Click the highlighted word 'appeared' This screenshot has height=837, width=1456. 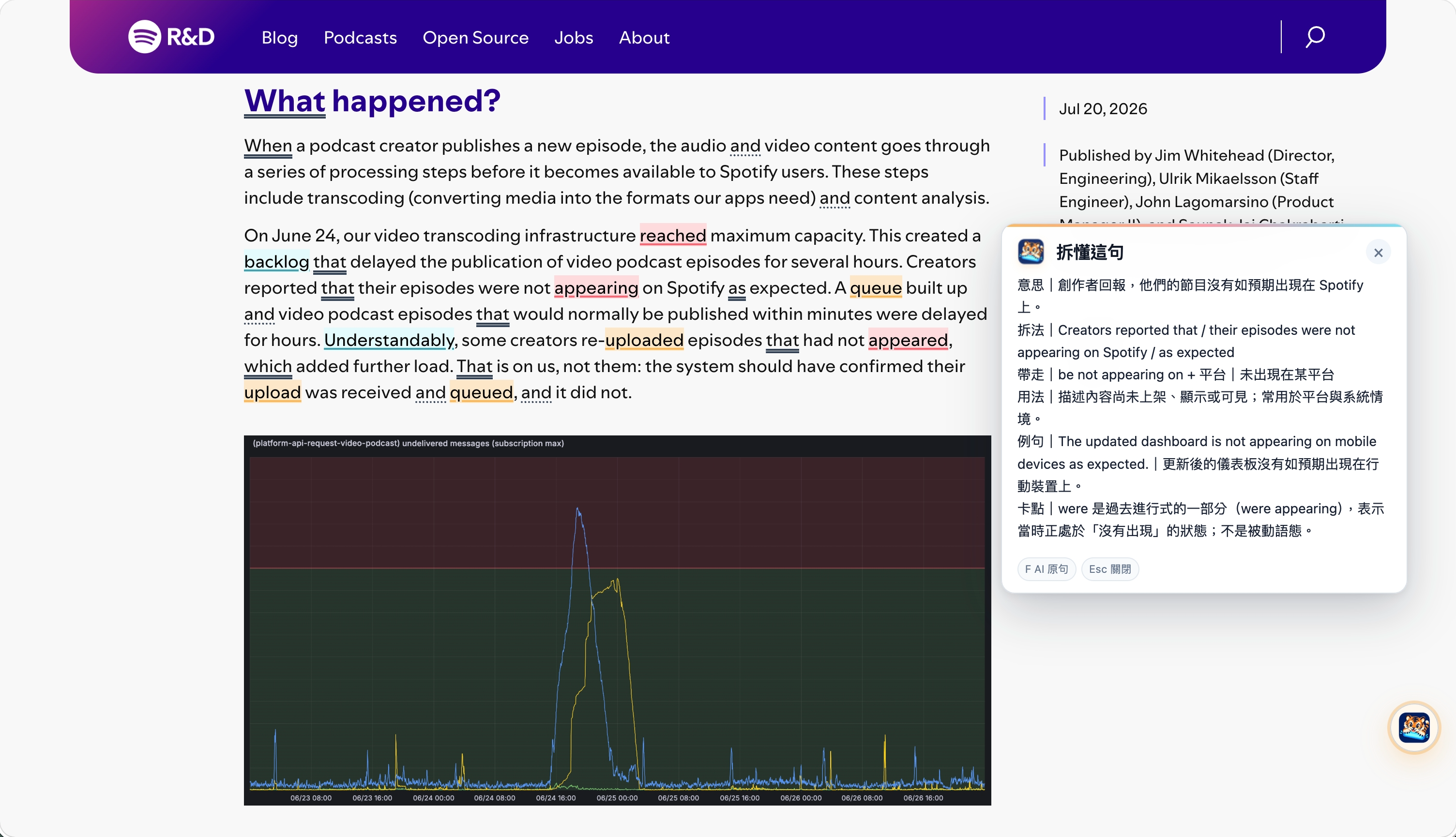908,340
